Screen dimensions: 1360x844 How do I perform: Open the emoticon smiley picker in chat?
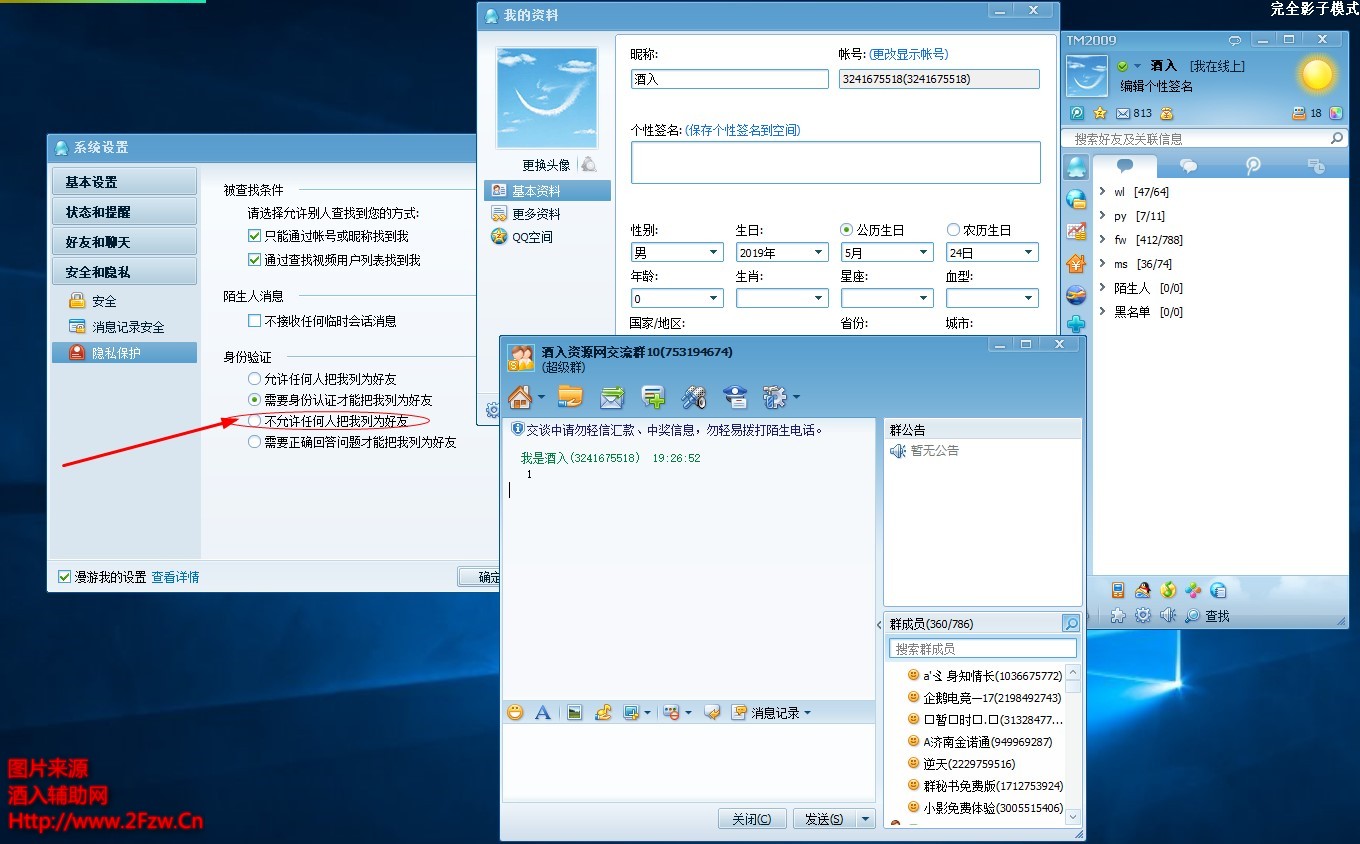pos(515,712)
